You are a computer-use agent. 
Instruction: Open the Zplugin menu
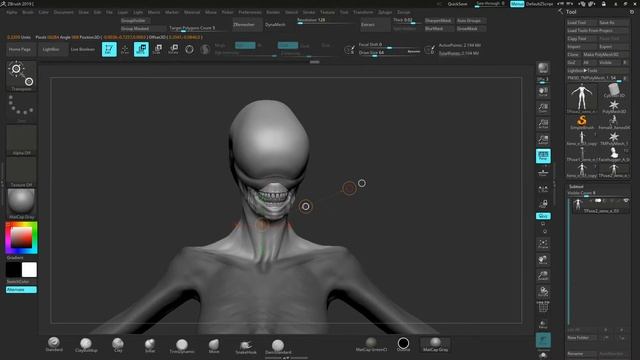coord(385,12)
